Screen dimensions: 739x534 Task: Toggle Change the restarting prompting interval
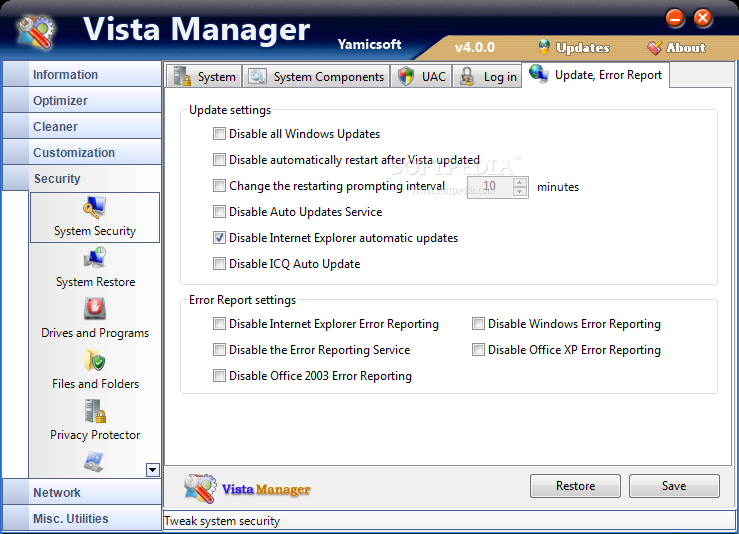pyautogui.click(x=219, y=186)
